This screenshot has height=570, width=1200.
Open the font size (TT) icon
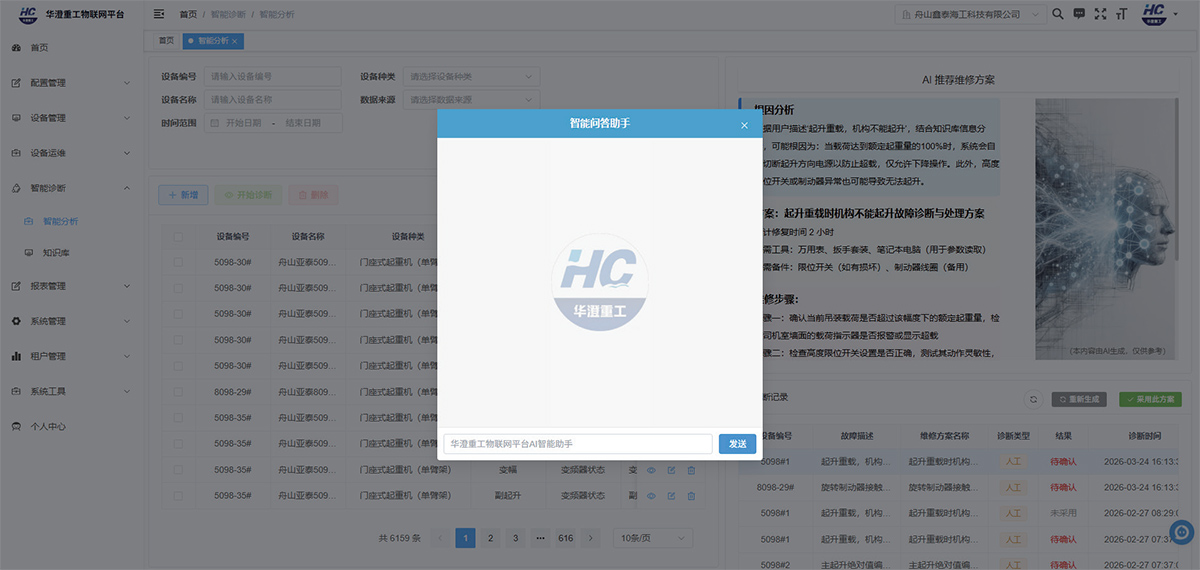point(1122,14)
